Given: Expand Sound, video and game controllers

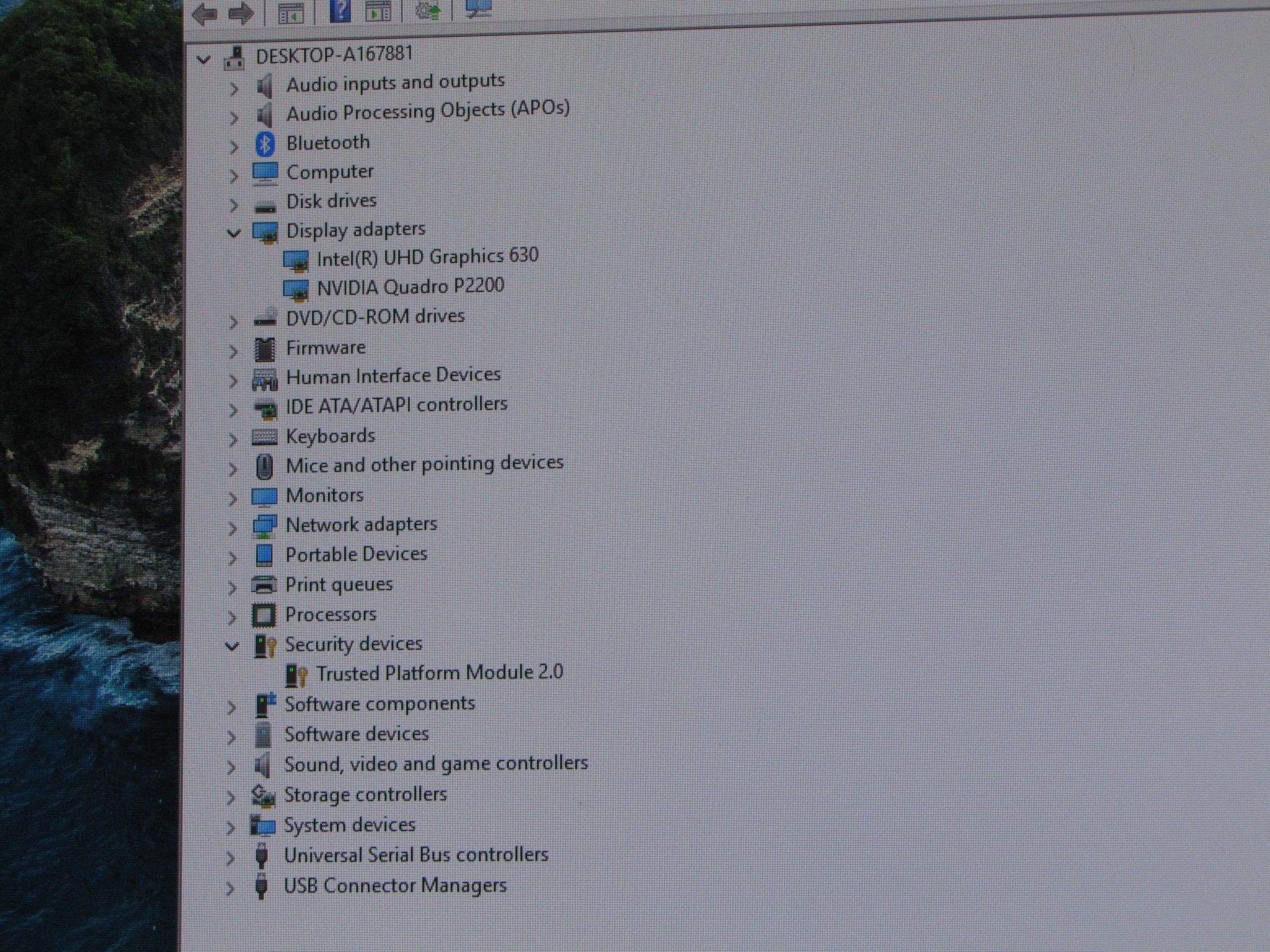Looking at the screenshot, I should 231,767.
